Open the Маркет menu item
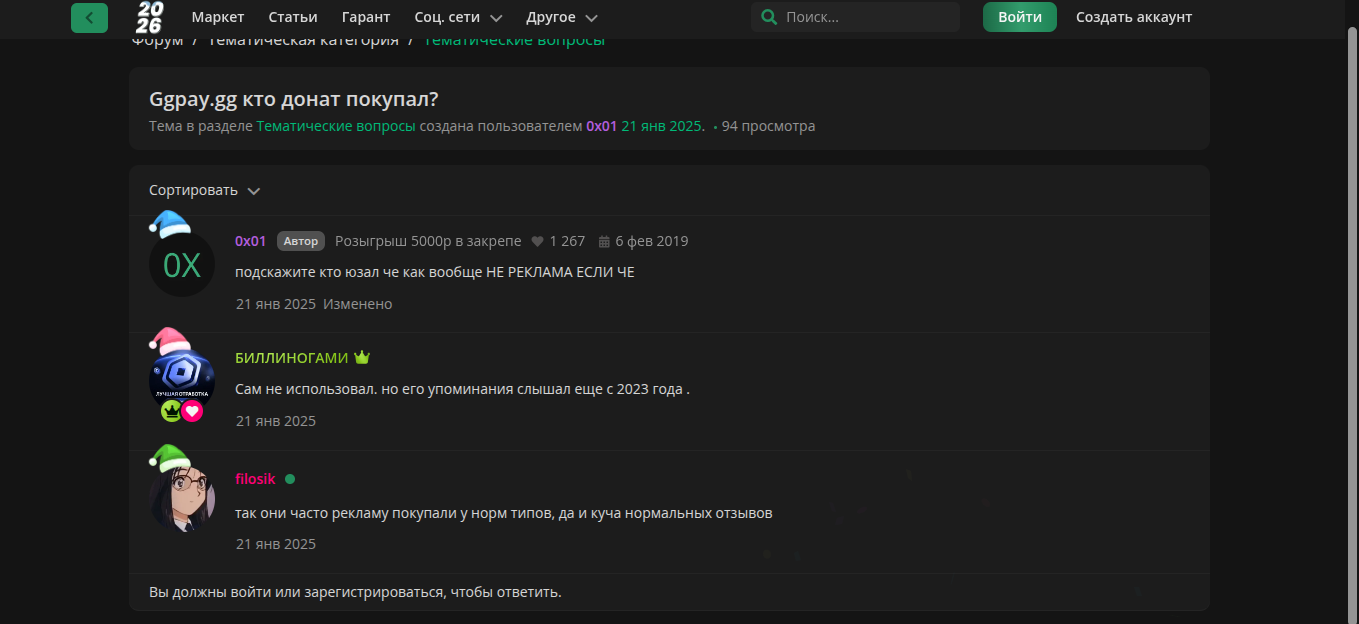The height and width of the screenshot is (624, 1359). [218, 17]
